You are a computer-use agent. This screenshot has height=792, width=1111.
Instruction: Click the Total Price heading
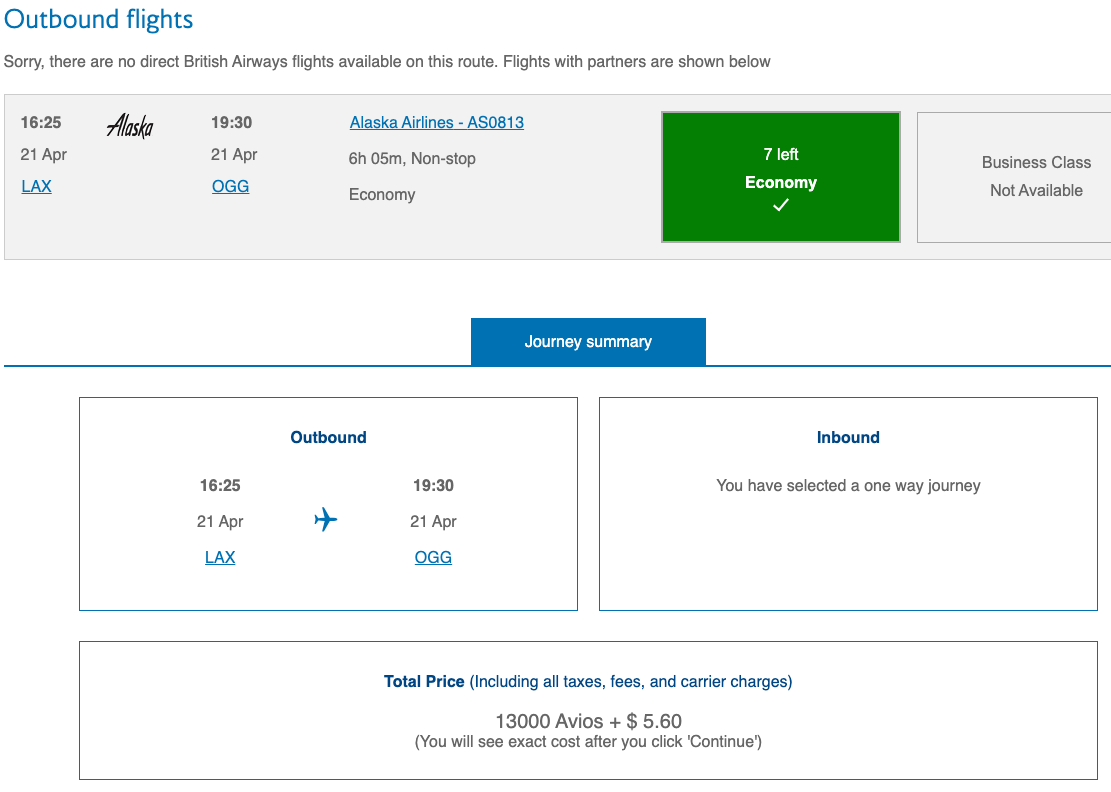[x=424, y=681]
